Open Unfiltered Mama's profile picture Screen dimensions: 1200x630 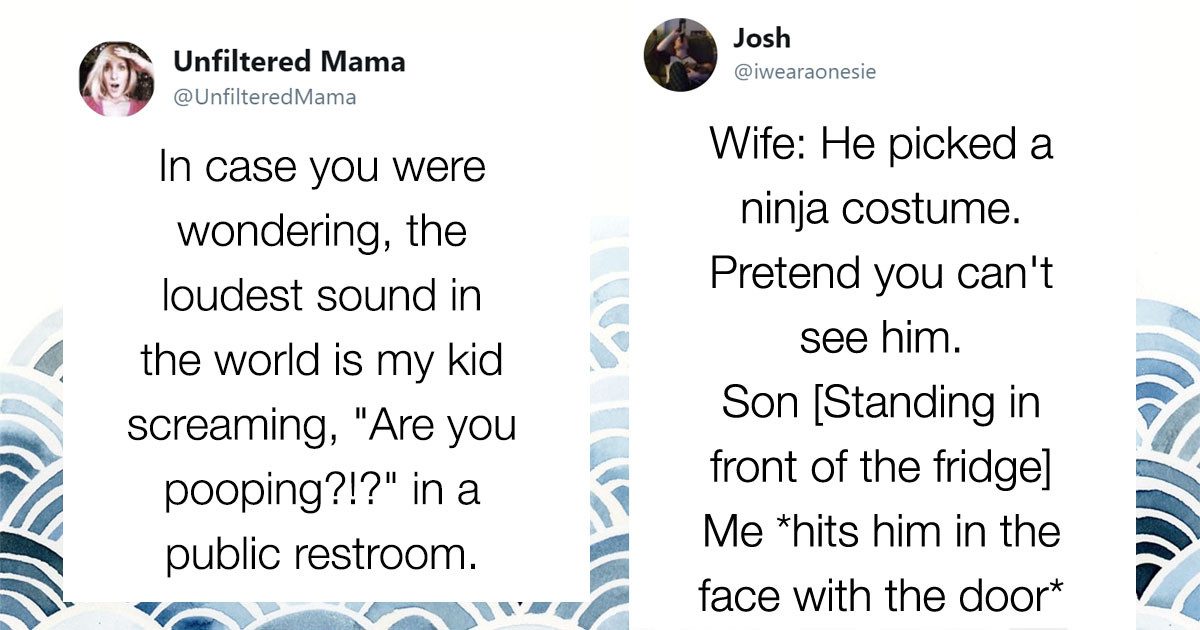[x=117, y=79]
